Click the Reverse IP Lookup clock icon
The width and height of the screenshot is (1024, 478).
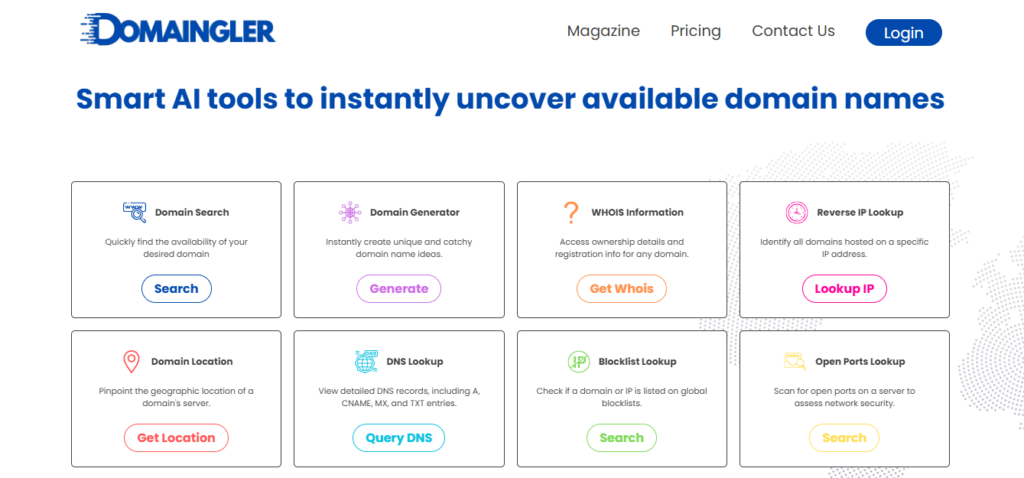tap(797, 212)
